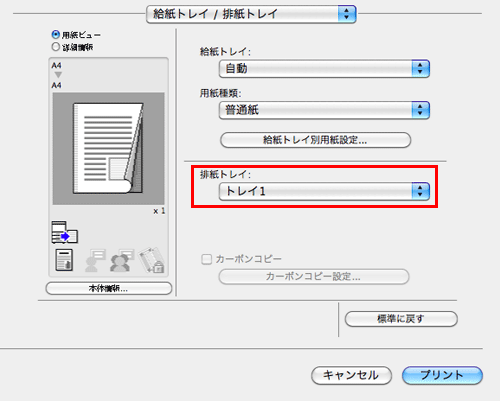Click the paper size arrow indicator icon

(x=58, y=75)
